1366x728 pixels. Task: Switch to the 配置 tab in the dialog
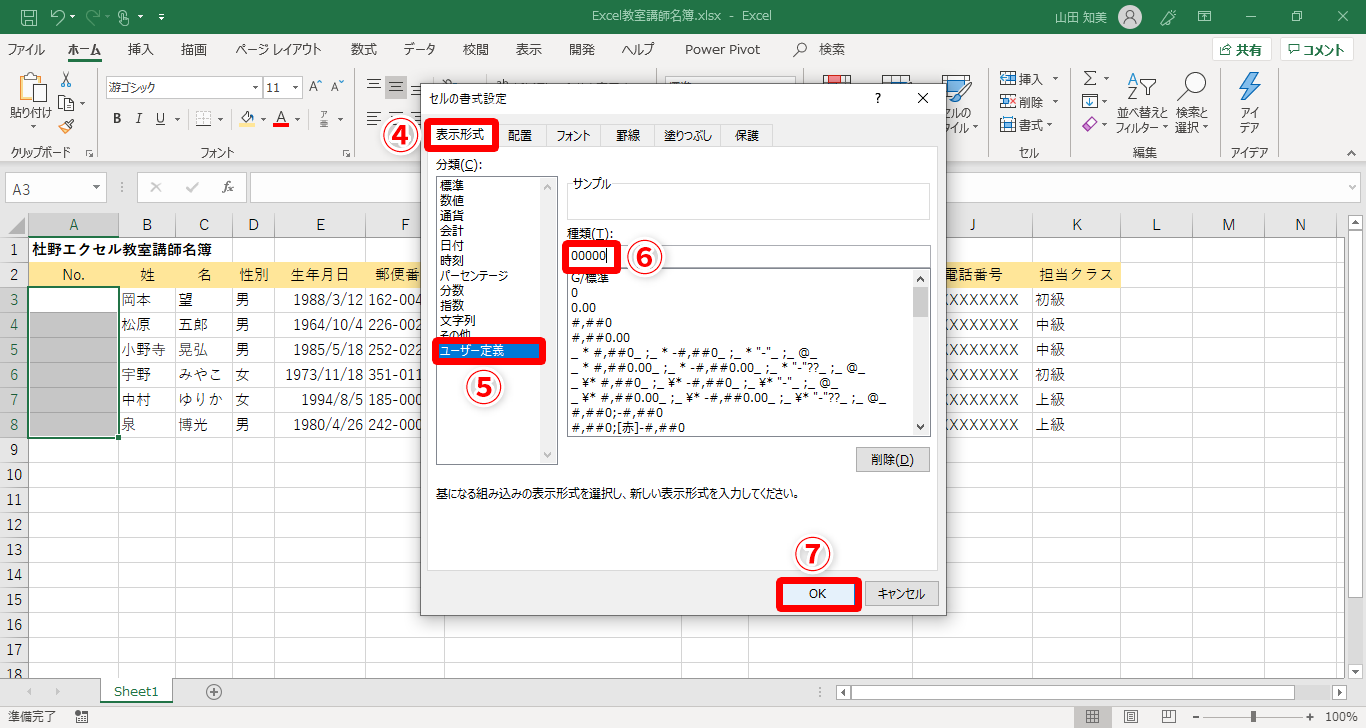tap(520, 135)
